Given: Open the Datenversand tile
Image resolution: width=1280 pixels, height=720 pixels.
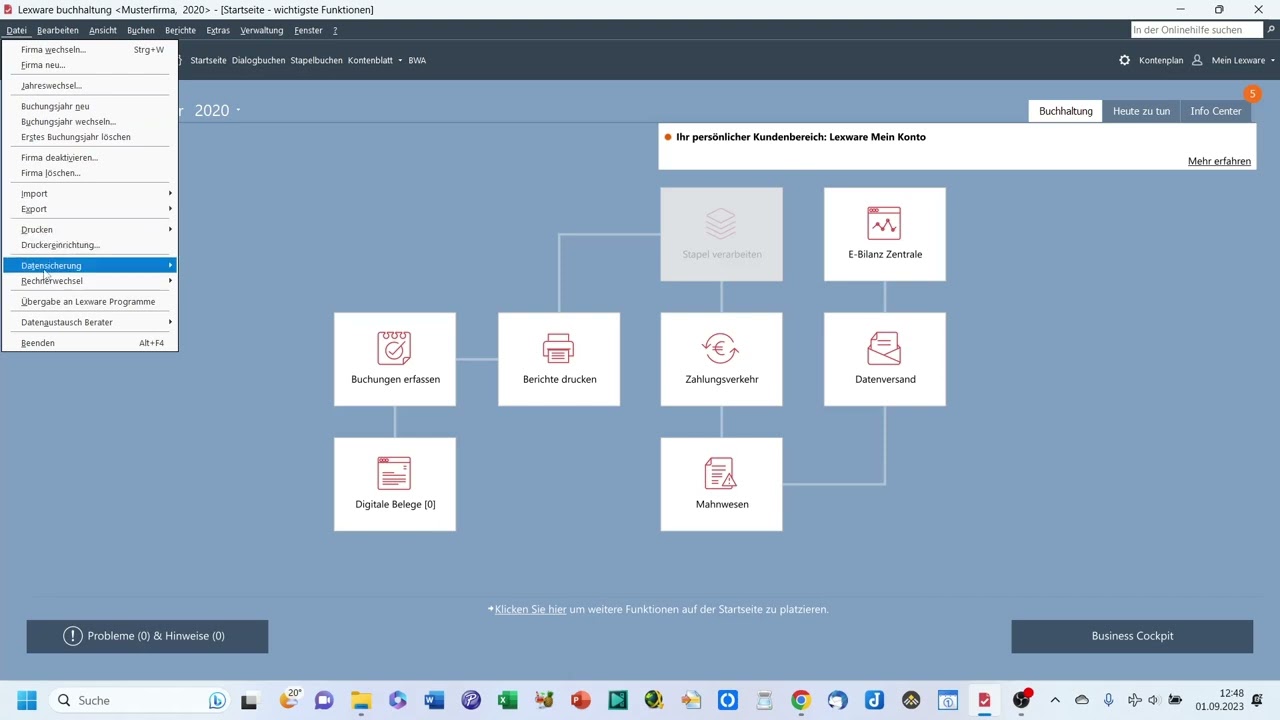Looking at the screenshot, I should coord(885,359).
